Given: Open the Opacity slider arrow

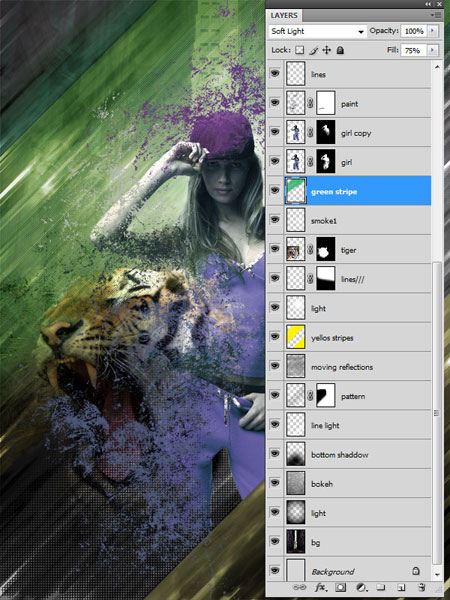Looking at the screenshot, I should coord(433,31).
